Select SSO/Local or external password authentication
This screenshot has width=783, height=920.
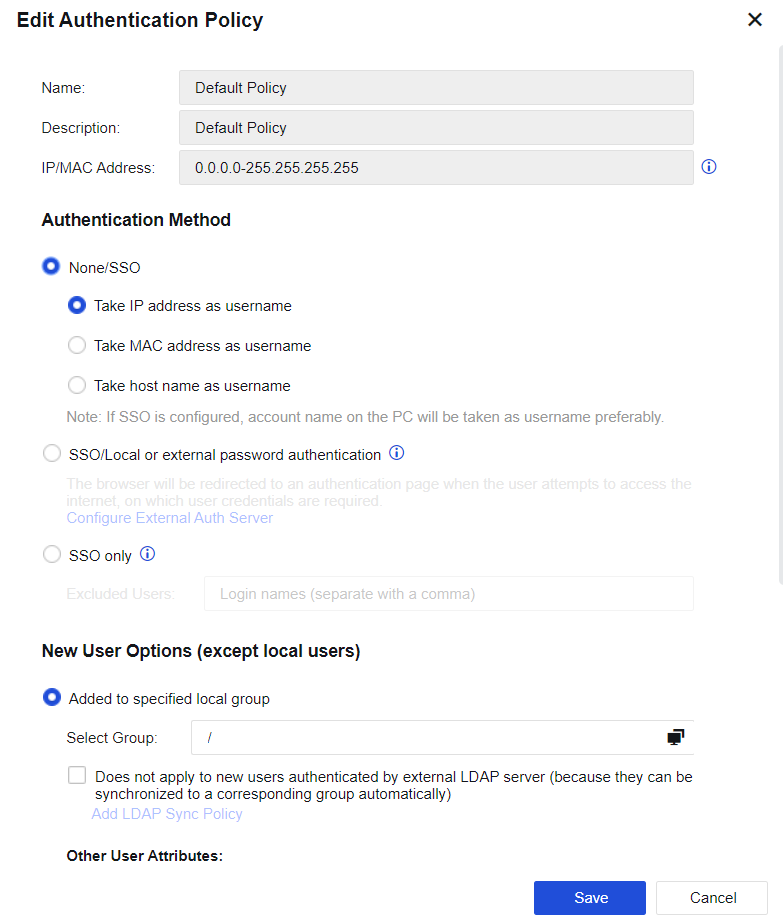(52, 454)
